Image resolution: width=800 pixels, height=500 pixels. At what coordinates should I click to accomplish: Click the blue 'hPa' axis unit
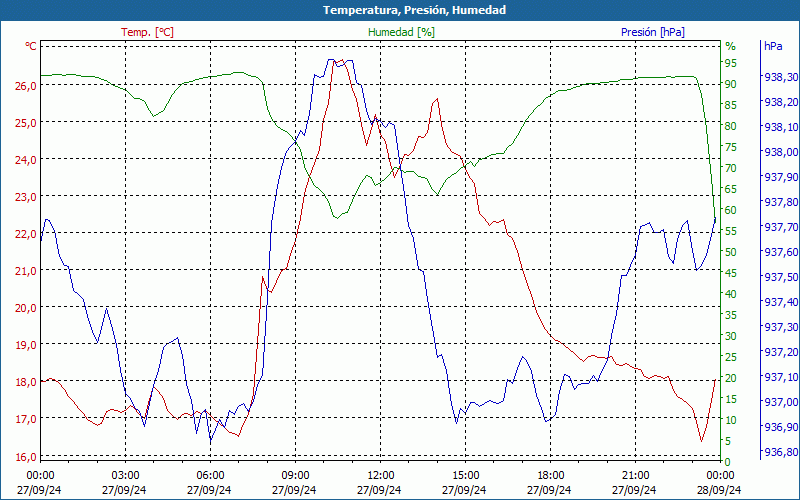(x=773, y=46)
